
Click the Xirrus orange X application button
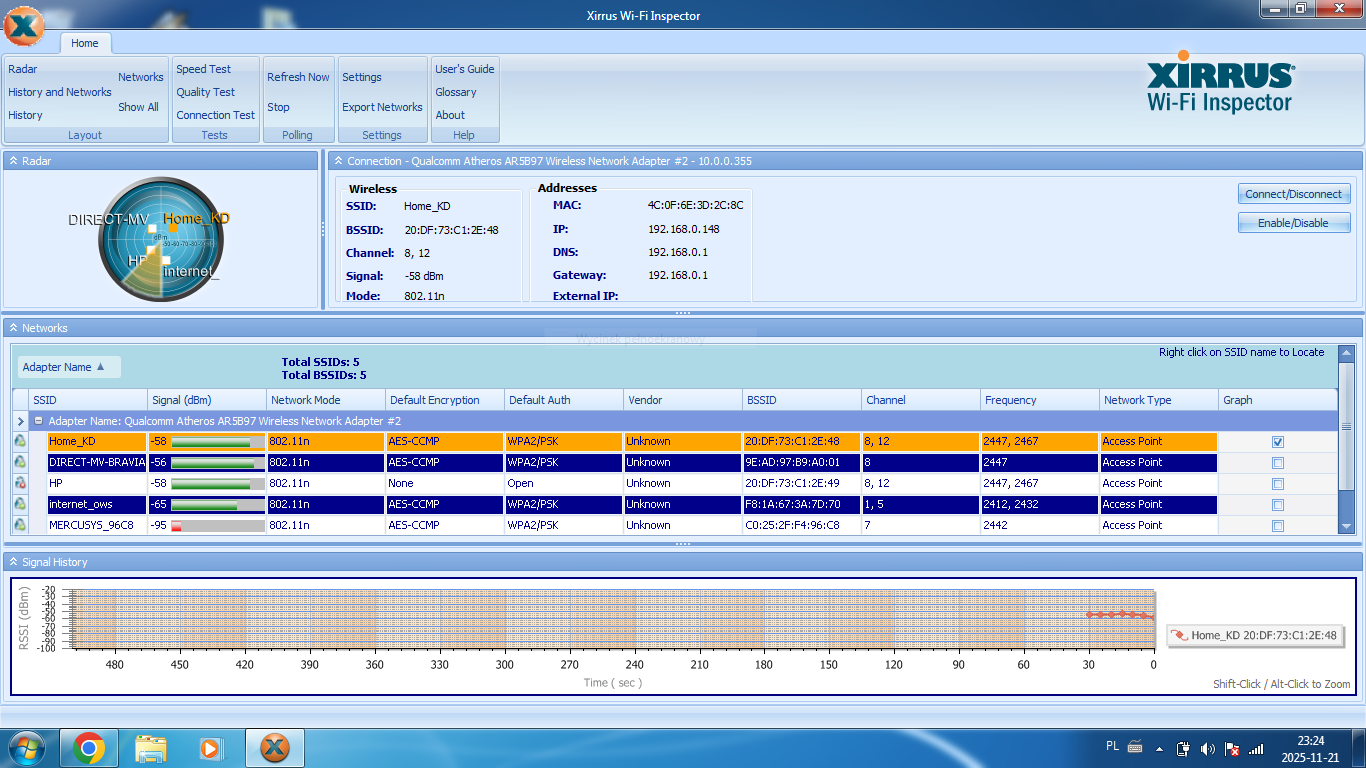coord(24,24)
